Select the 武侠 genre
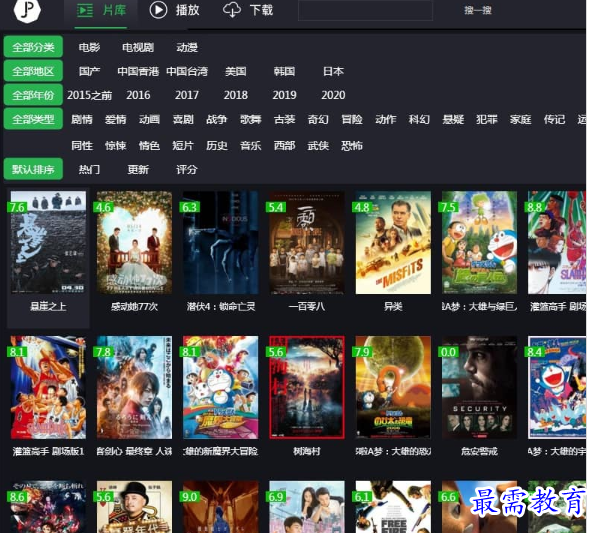Screen dimensions: 594x533 pyautogui.click(x=318, y=145)
